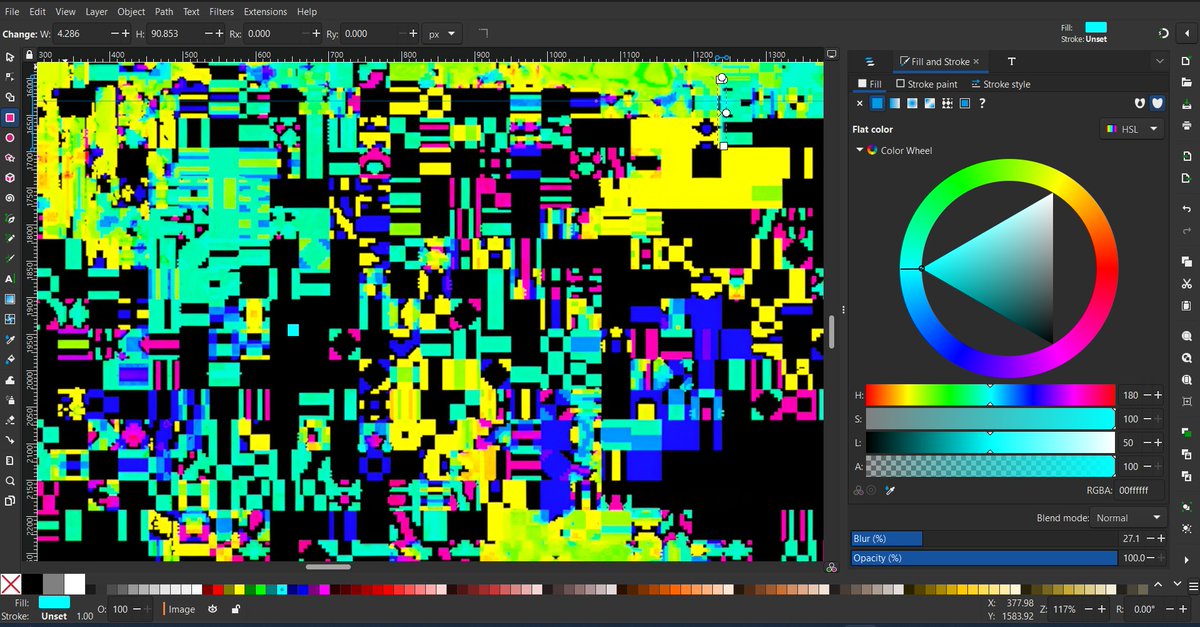Click the color picker eyedropper near RGBA
This screenshot has width=1200, height=627.
click(890, 490)
